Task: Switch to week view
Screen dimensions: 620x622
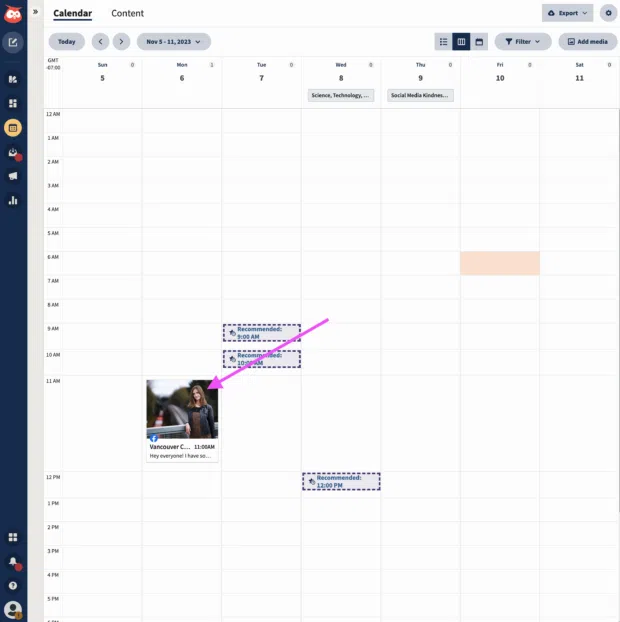Action: click(x=461, y=42)
